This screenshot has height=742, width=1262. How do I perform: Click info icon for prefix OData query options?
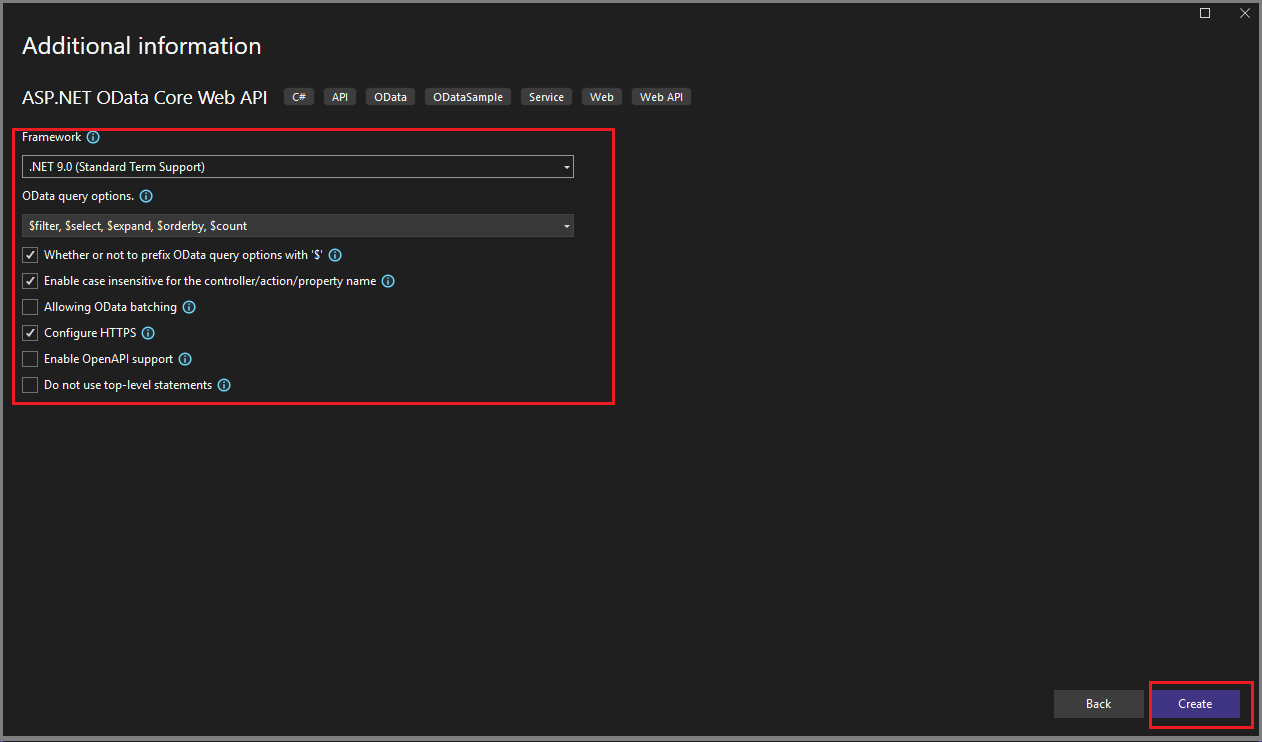click(336, 255)
